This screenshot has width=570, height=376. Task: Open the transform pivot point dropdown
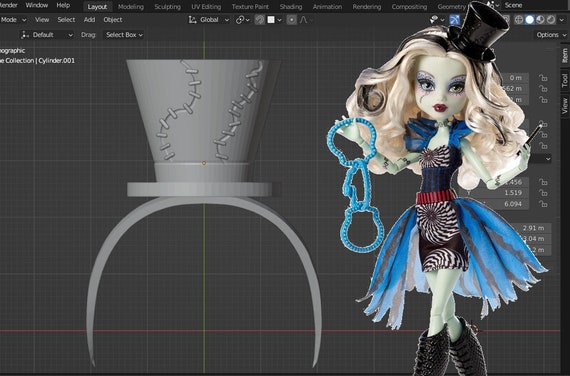pos(242,20)
